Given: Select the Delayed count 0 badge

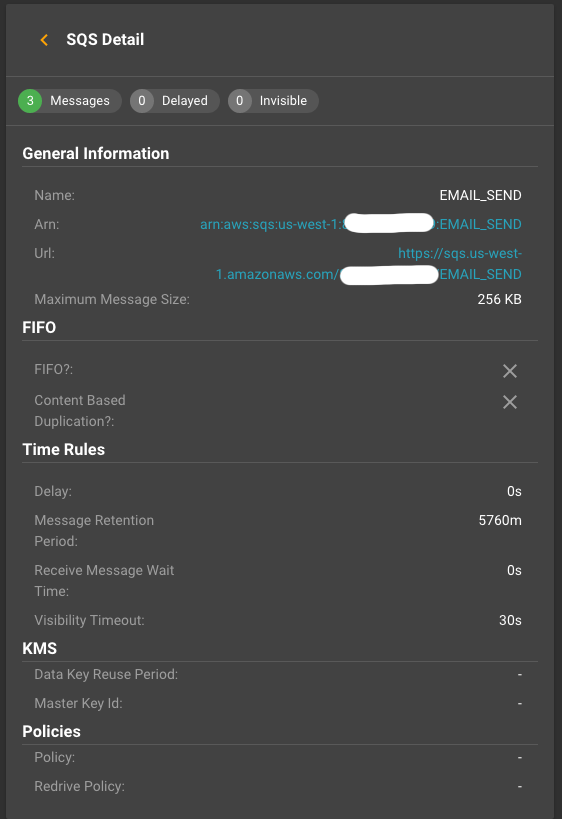Looking at the screenshot, I should pos(142,101).
